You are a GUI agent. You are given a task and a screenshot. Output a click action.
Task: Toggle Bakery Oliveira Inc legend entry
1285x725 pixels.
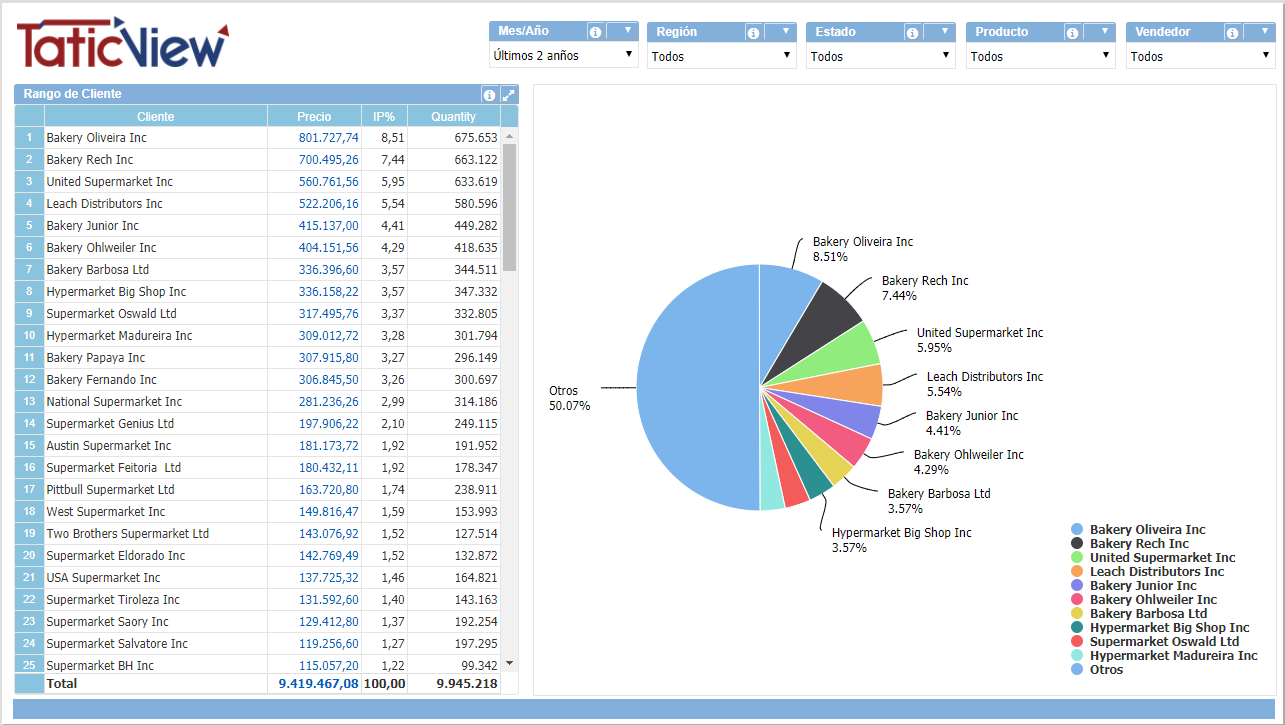tap(1146, 530)
